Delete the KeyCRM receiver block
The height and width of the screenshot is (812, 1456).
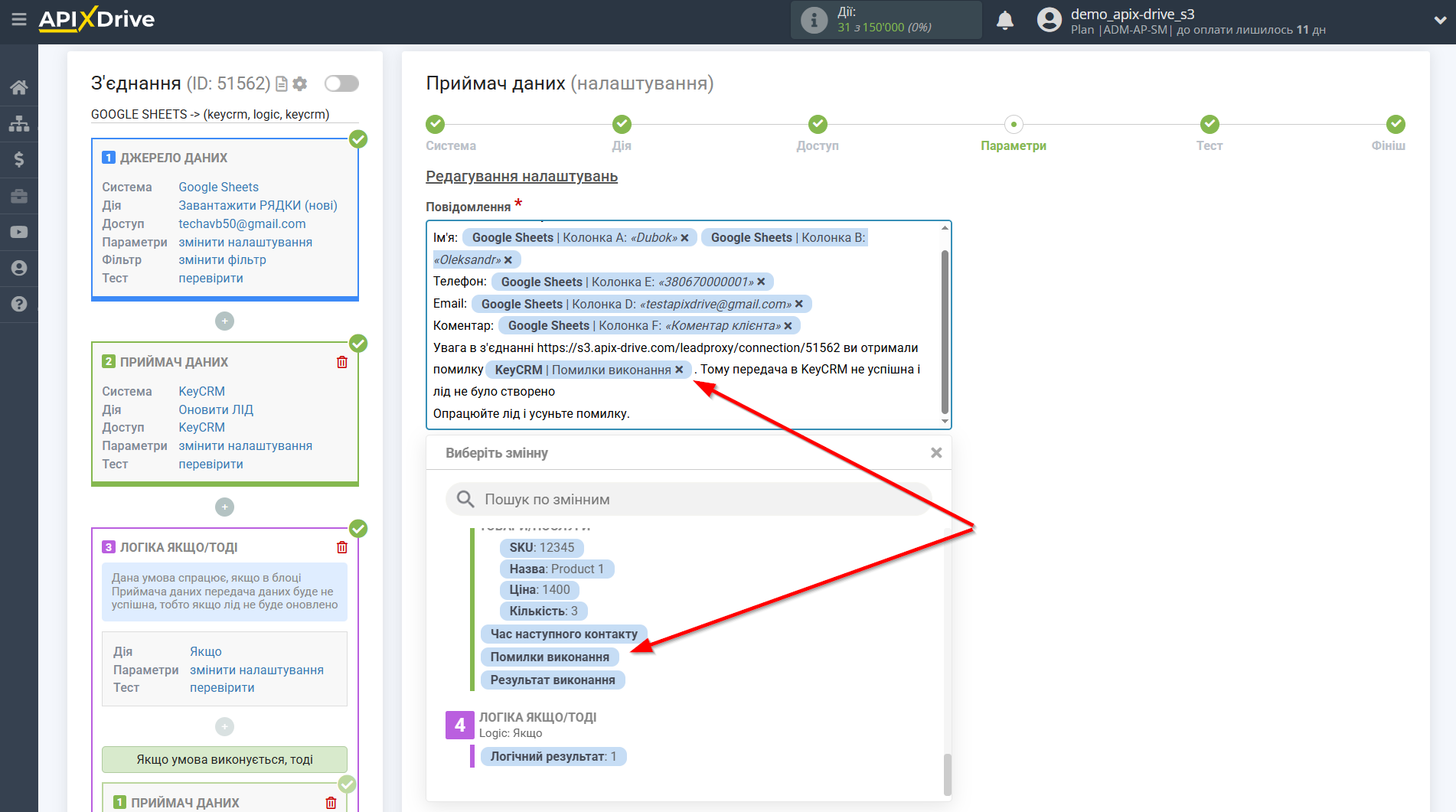coord(342,362)
